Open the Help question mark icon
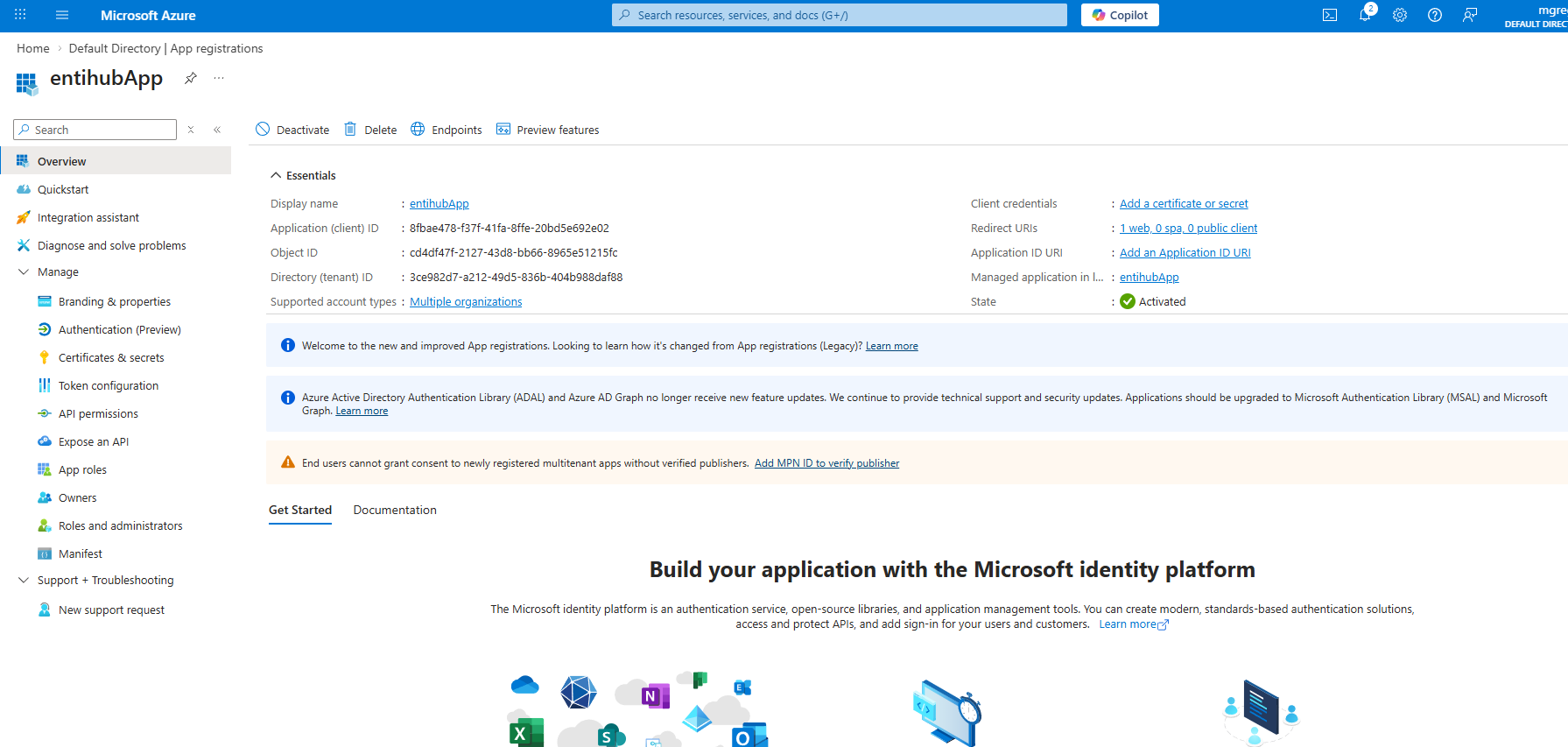This screenshot has height=747, width=1568. pos(1435,15)
